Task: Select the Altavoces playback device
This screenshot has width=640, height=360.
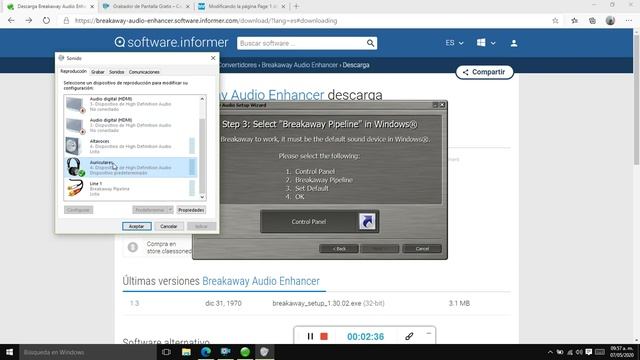Action: coord(131,146)
